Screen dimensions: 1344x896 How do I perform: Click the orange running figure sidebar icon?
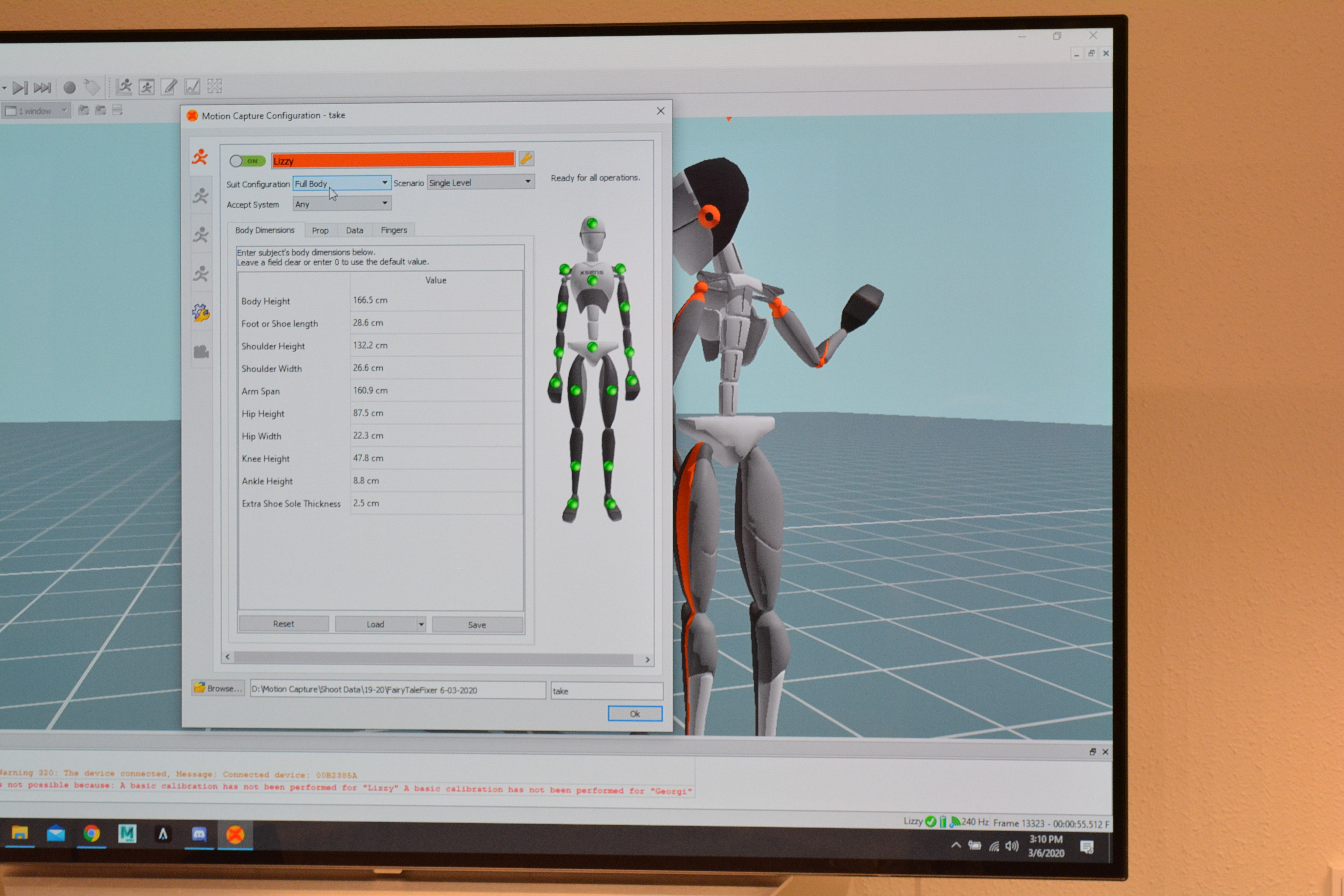pyautogui.click(x=200, y=157)
